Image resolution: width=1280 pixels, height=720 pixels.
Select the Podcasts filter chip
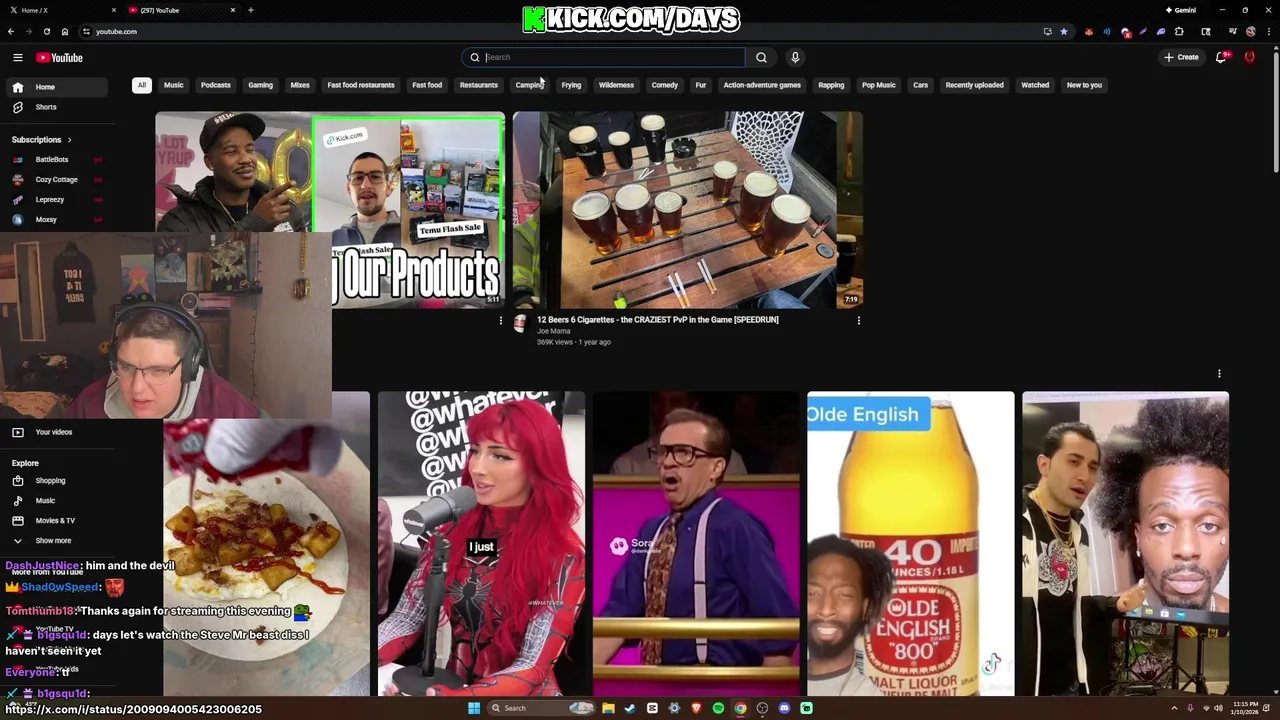coord(216,85)
